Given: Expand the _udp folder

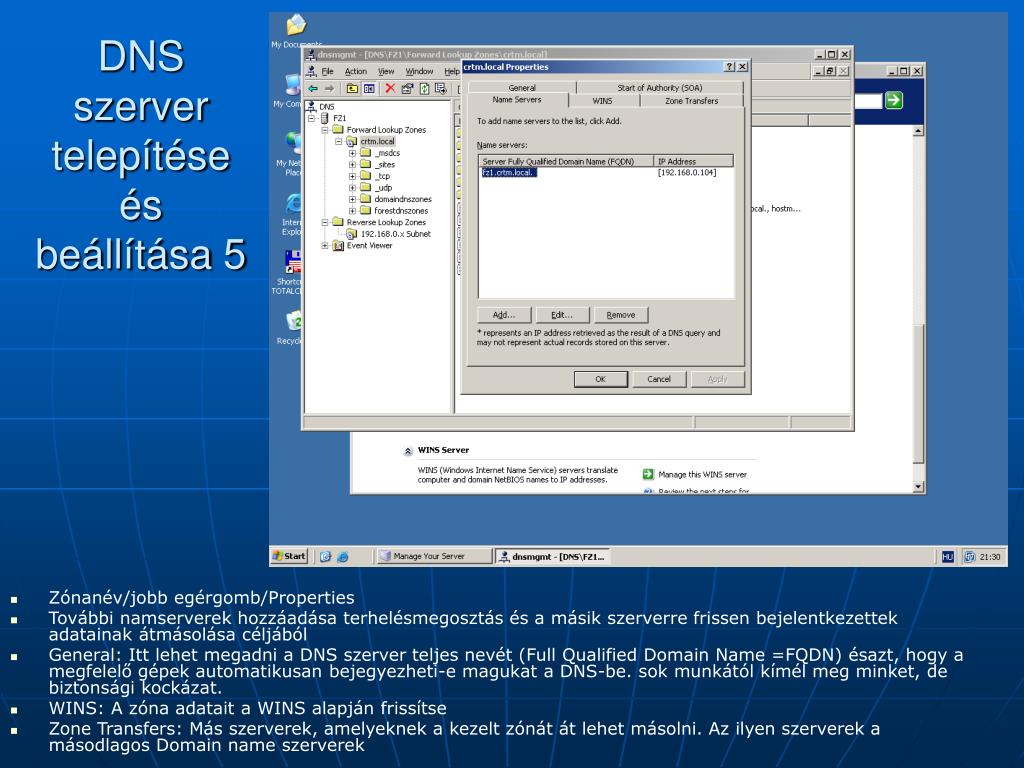Looking at the screenshot, I should (352, 187).
